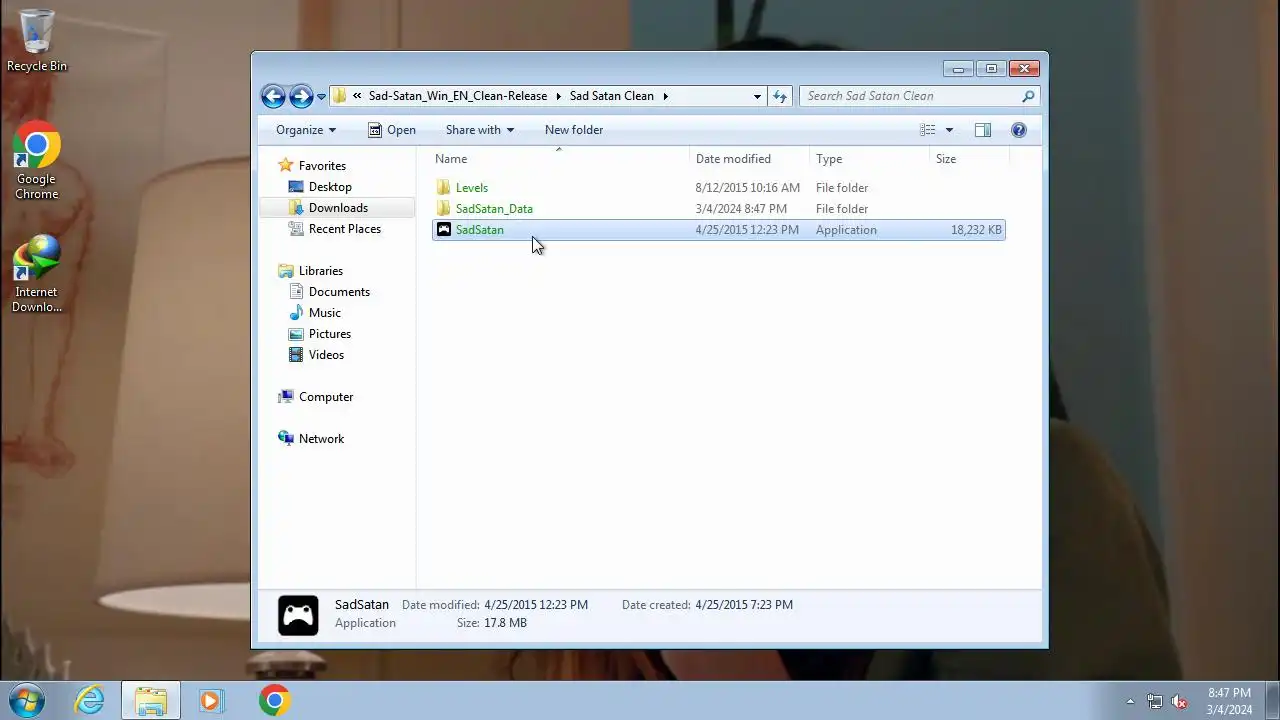Maximize the Explorer window
This screenshot has height=720, width=1280.
pos(991,69)
